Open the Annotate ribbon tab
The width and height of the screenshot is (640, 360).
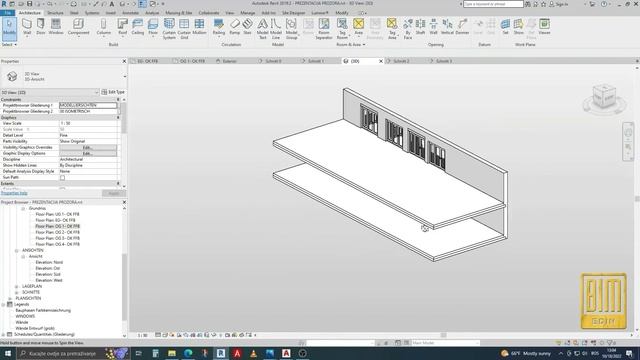coord(131,13)
